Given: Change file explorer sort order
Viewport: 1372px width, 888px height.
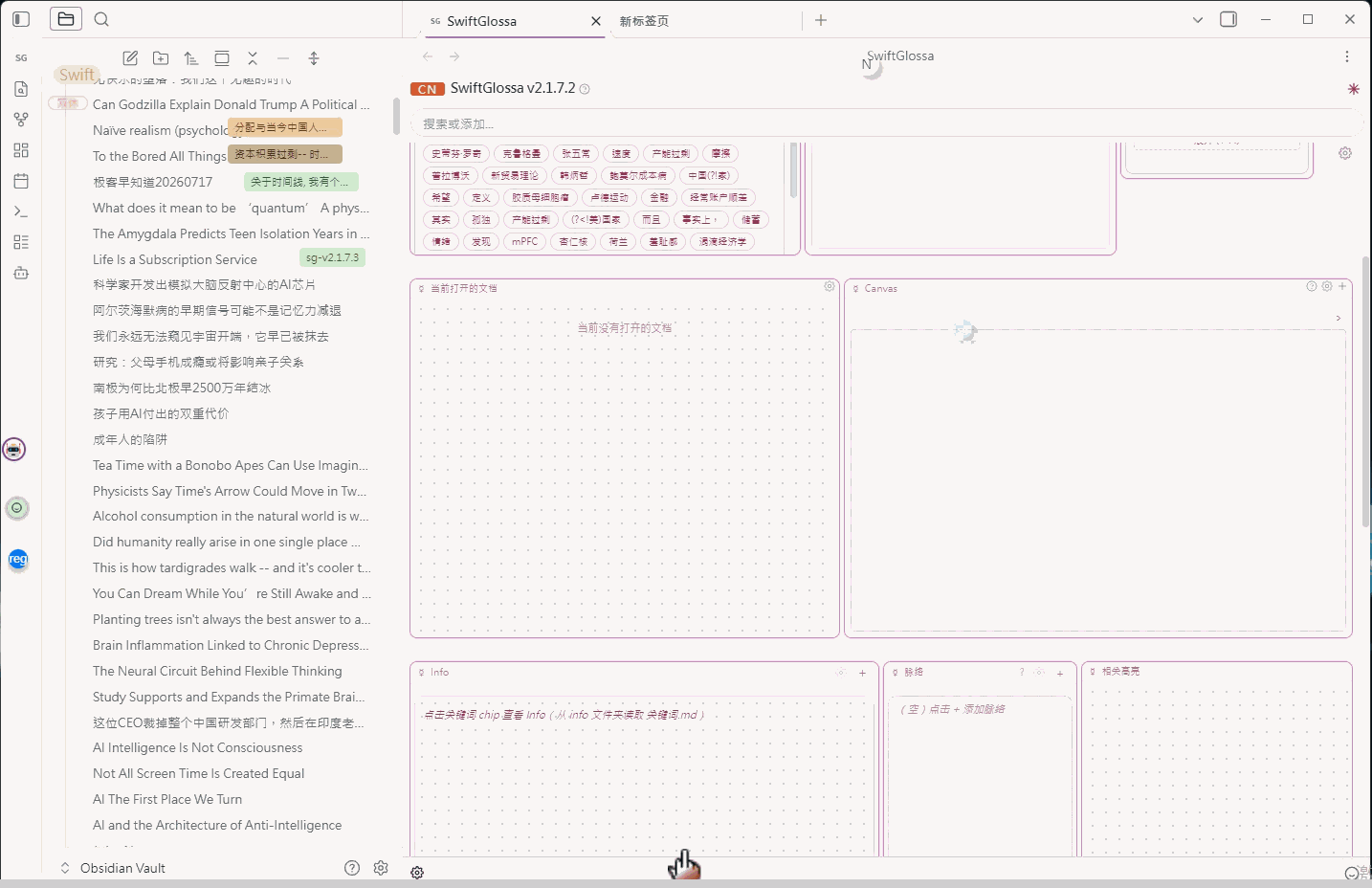Looking at the screenshot, I should pos(191,58).
